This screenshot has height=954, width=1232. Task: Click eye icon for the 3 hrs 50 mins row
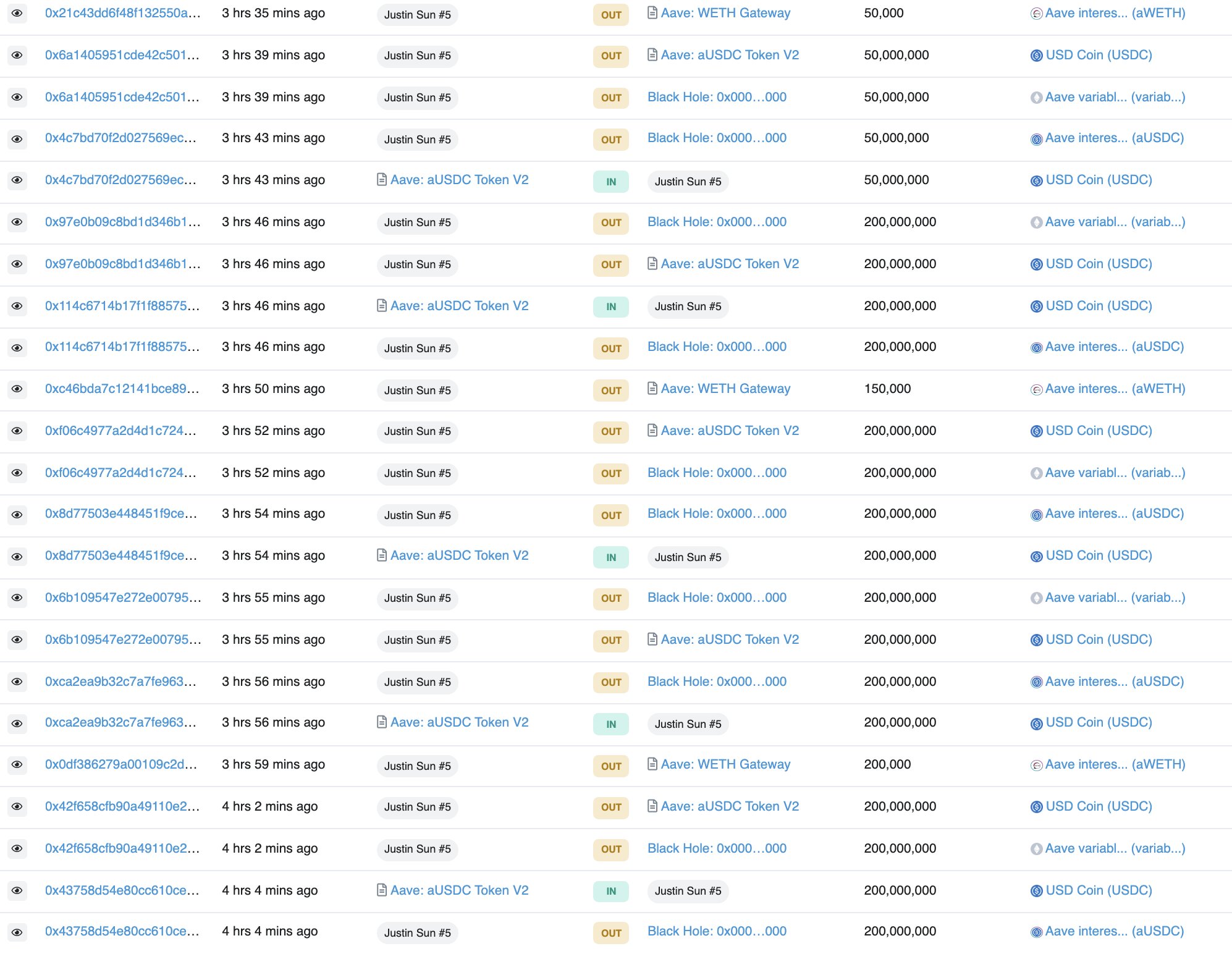coord(17,389)
